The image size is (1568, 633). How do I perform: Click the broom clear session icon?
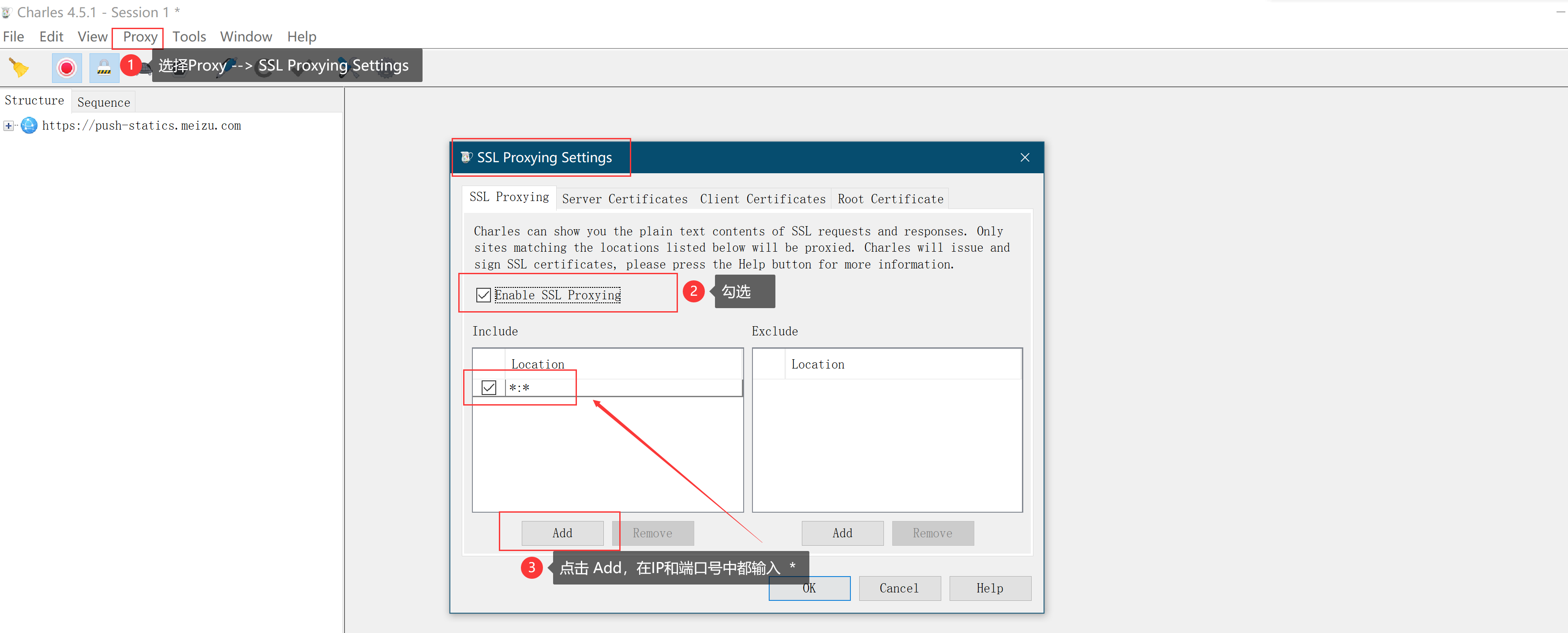point(19,67)
